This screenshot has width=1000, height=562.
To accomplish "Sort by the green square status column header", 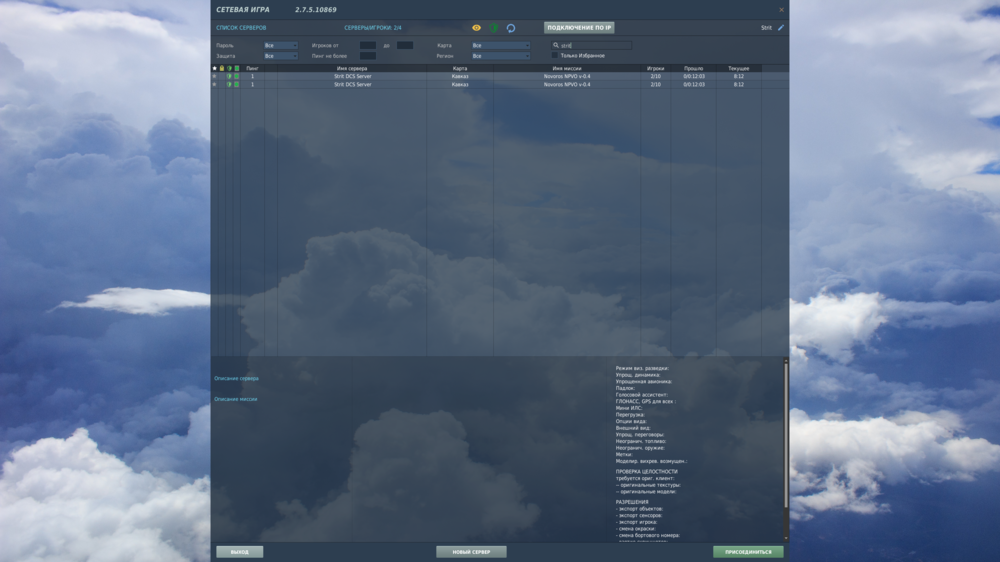I will click(237, 68).
